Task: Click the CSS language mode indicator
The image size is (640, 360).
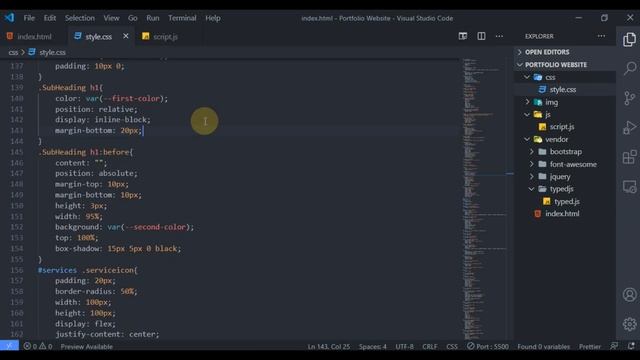Action: [452, 347]
